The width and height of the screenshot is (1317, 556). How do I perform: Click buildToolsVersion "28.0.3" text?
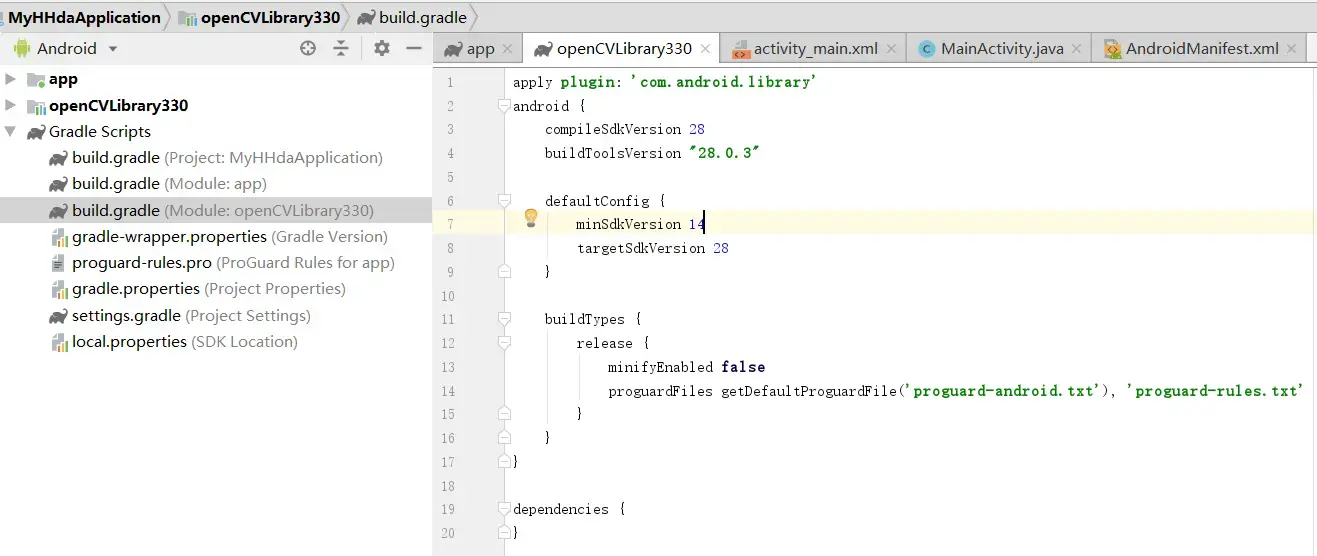coord(653,153)
